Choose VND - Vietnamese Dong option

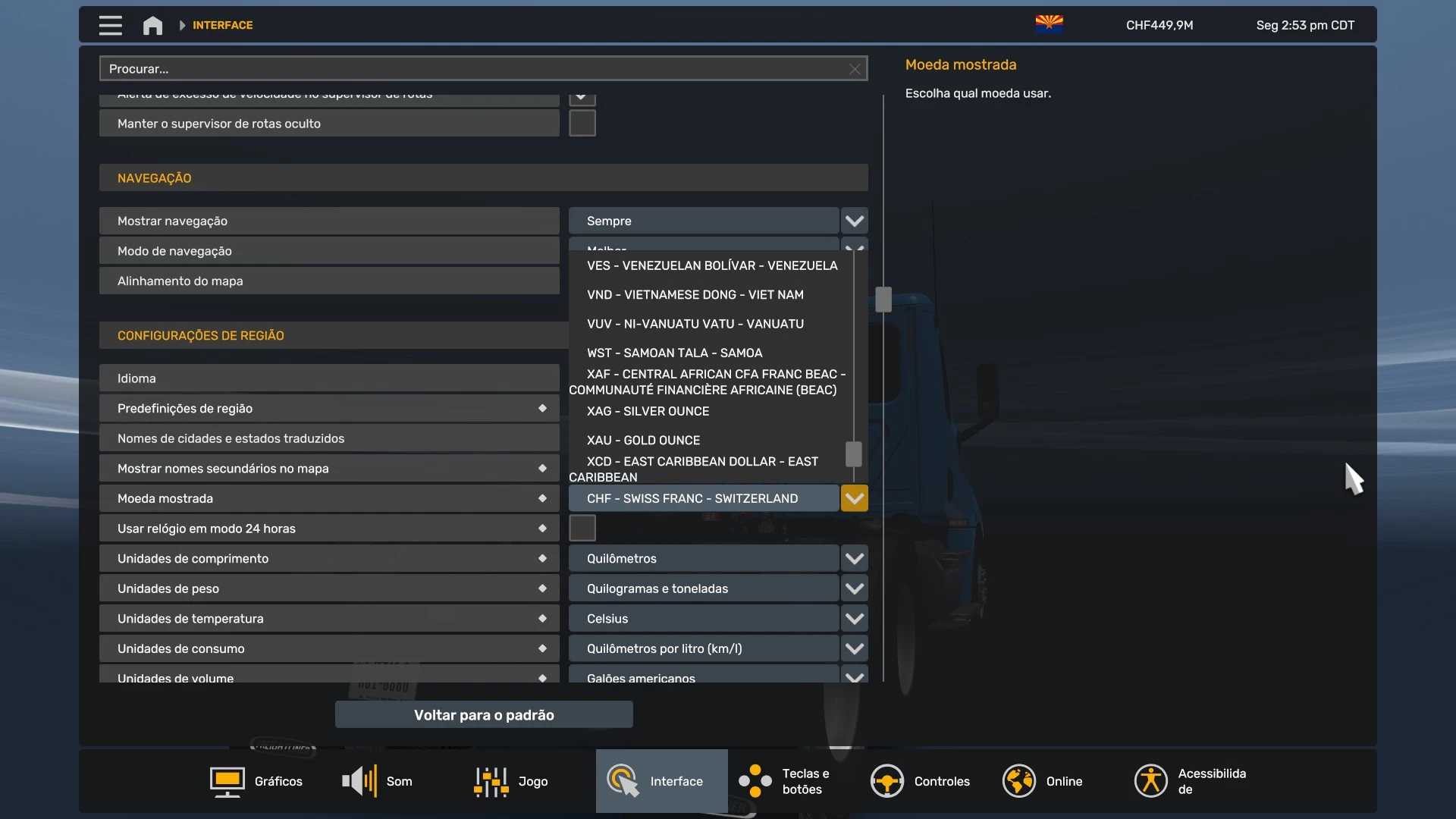pos(695,294)
